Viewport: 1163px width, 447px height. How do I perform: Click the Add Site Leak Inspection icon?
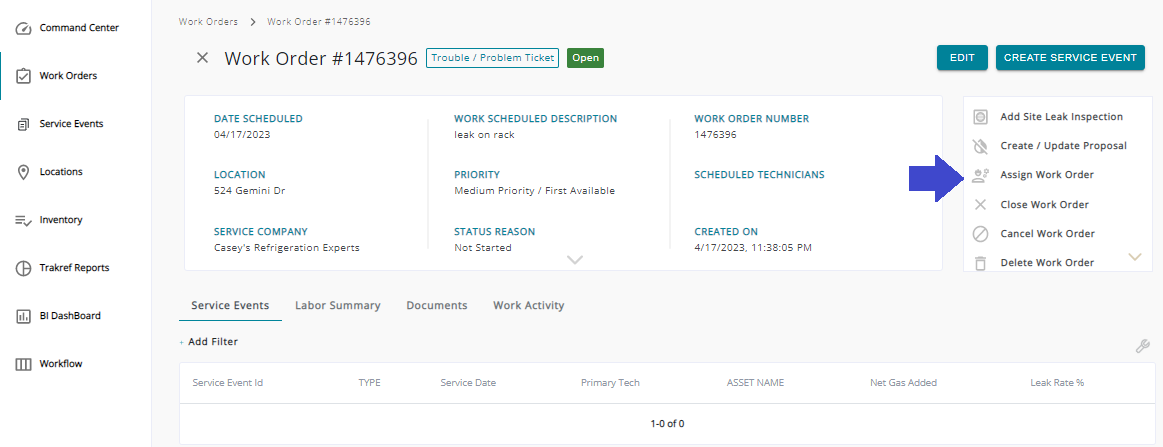(x=981, y=117)
